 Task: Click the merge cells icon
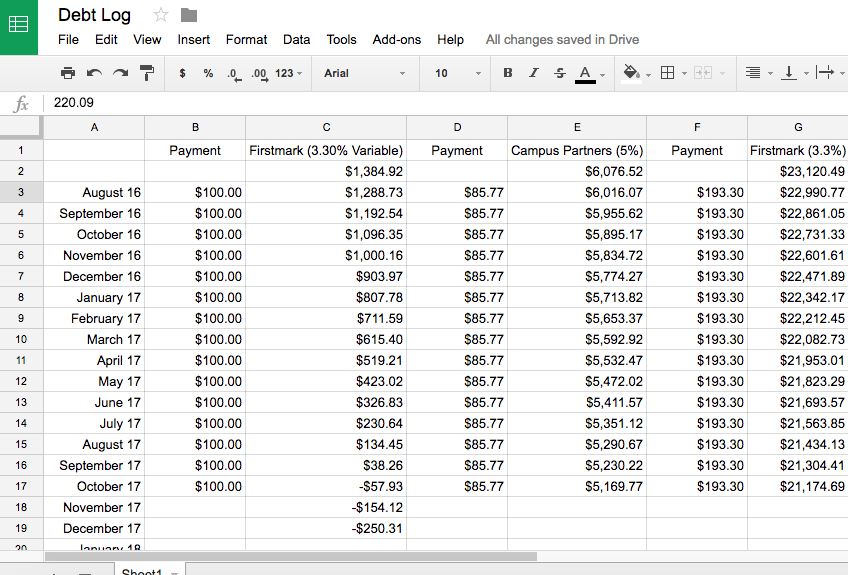(703, 73)
